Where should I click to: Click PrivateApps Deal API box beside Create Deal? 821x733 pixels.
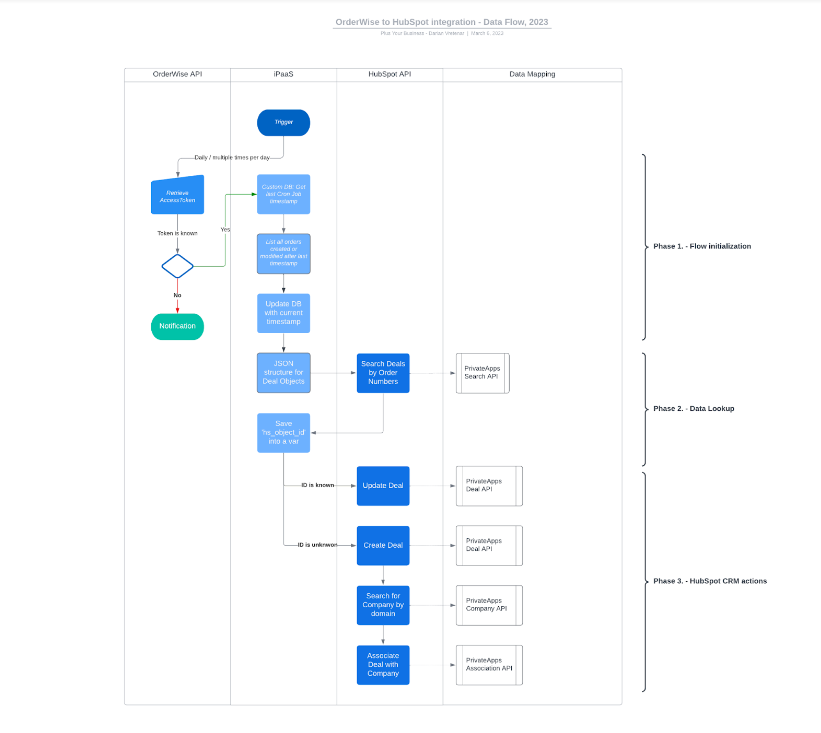(489, 546)
